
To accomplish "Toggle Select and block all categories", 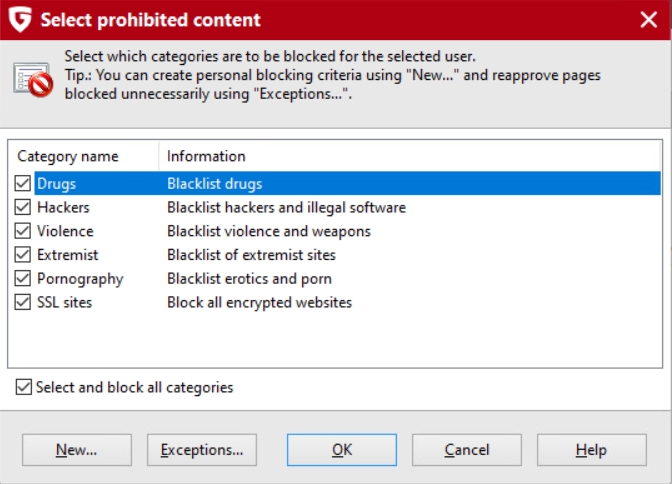I will (x=24, y=387).
